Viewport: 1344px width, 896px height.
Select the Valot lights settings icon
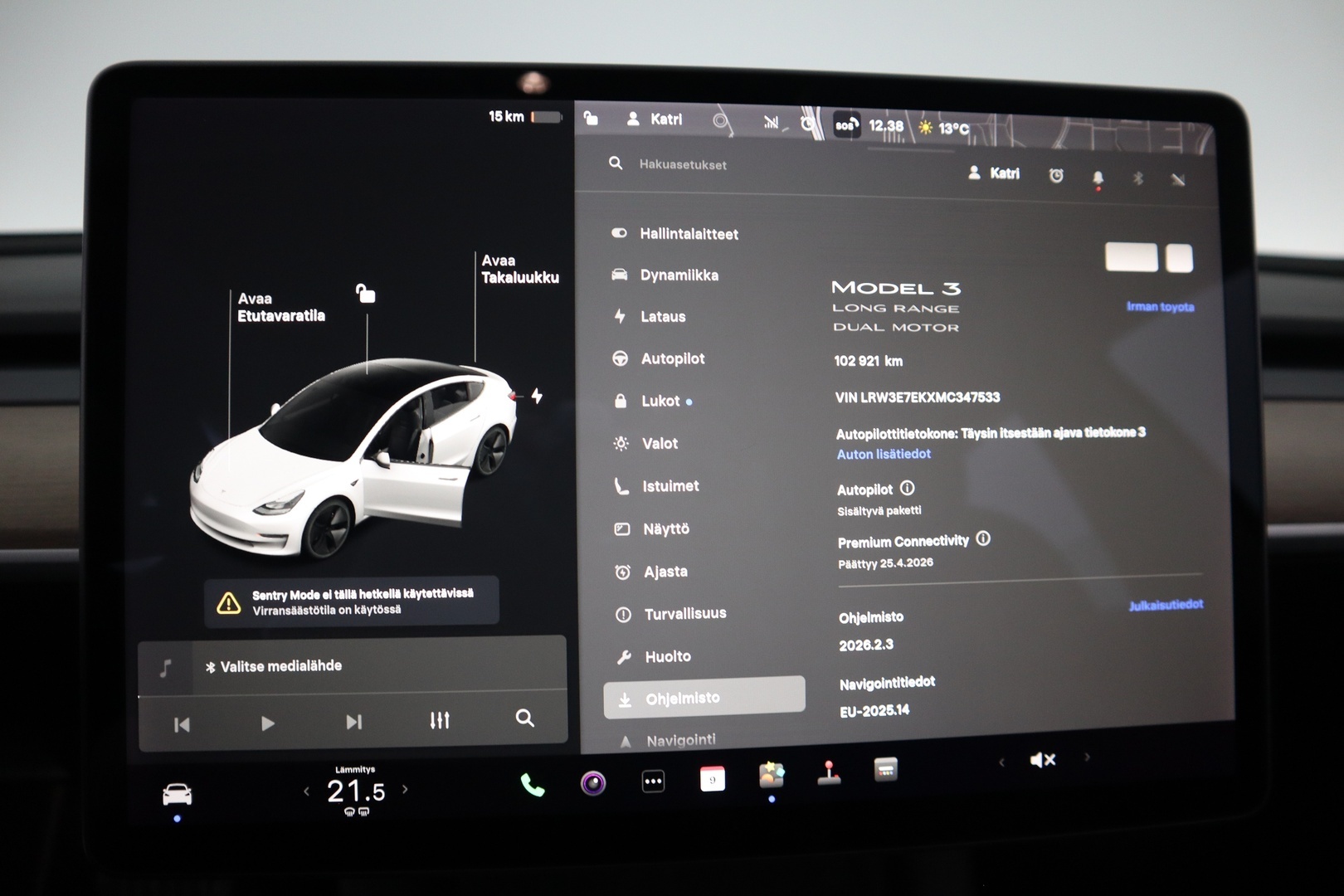(620, 444)
